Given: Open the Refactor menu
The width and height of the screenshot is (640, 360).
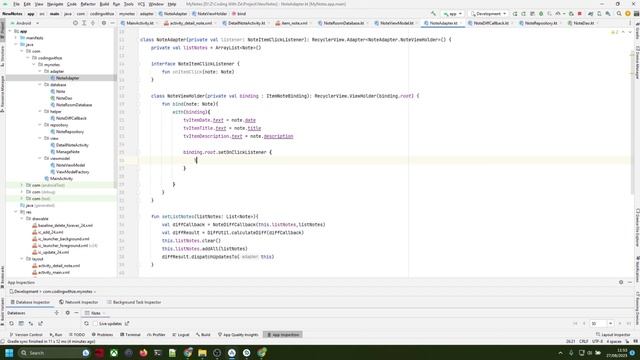Looking at the screenshot, I should pos(88,4).
